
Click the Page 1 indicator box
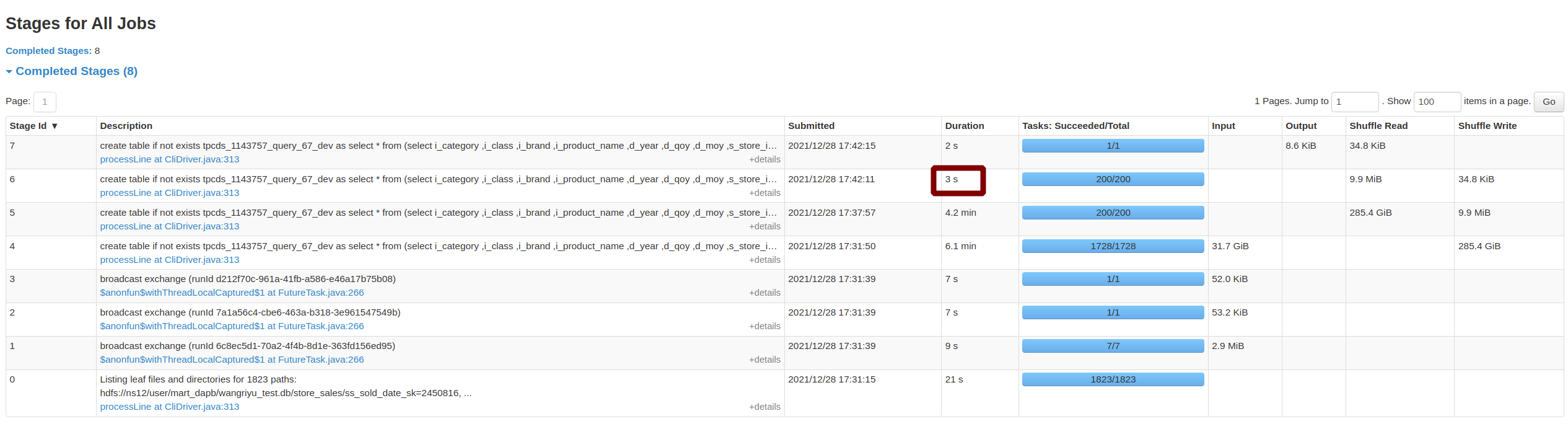[x=45, y=102]
